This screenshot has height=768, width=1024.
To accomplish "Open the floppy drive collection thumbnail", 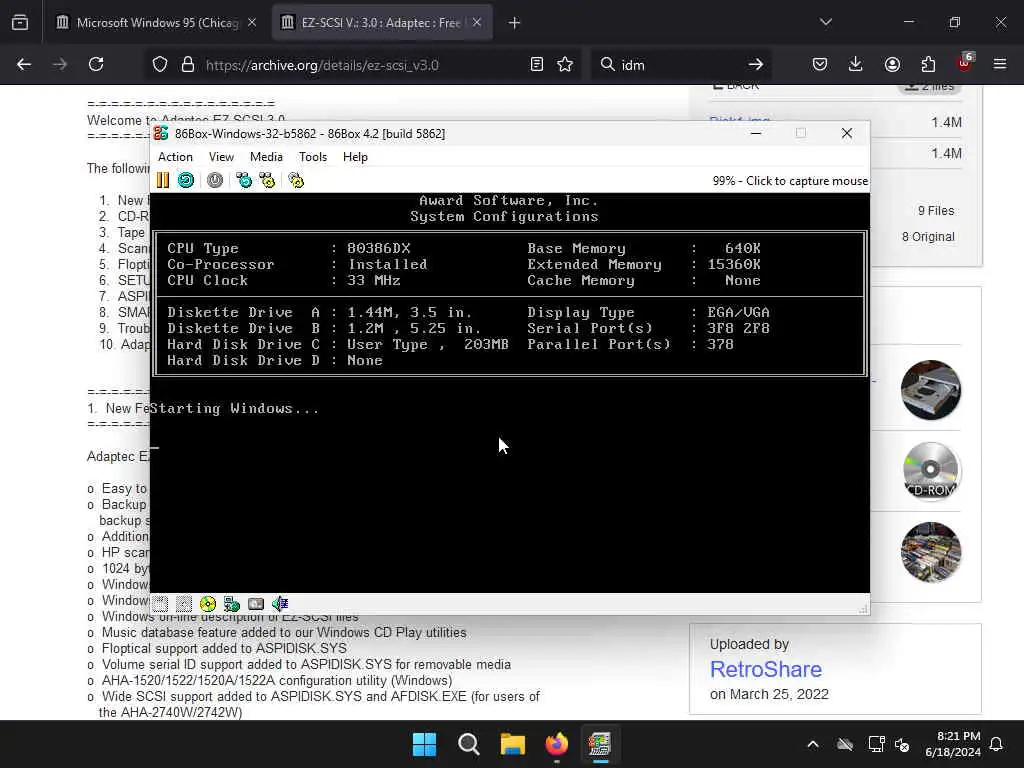I will point(931,390).
